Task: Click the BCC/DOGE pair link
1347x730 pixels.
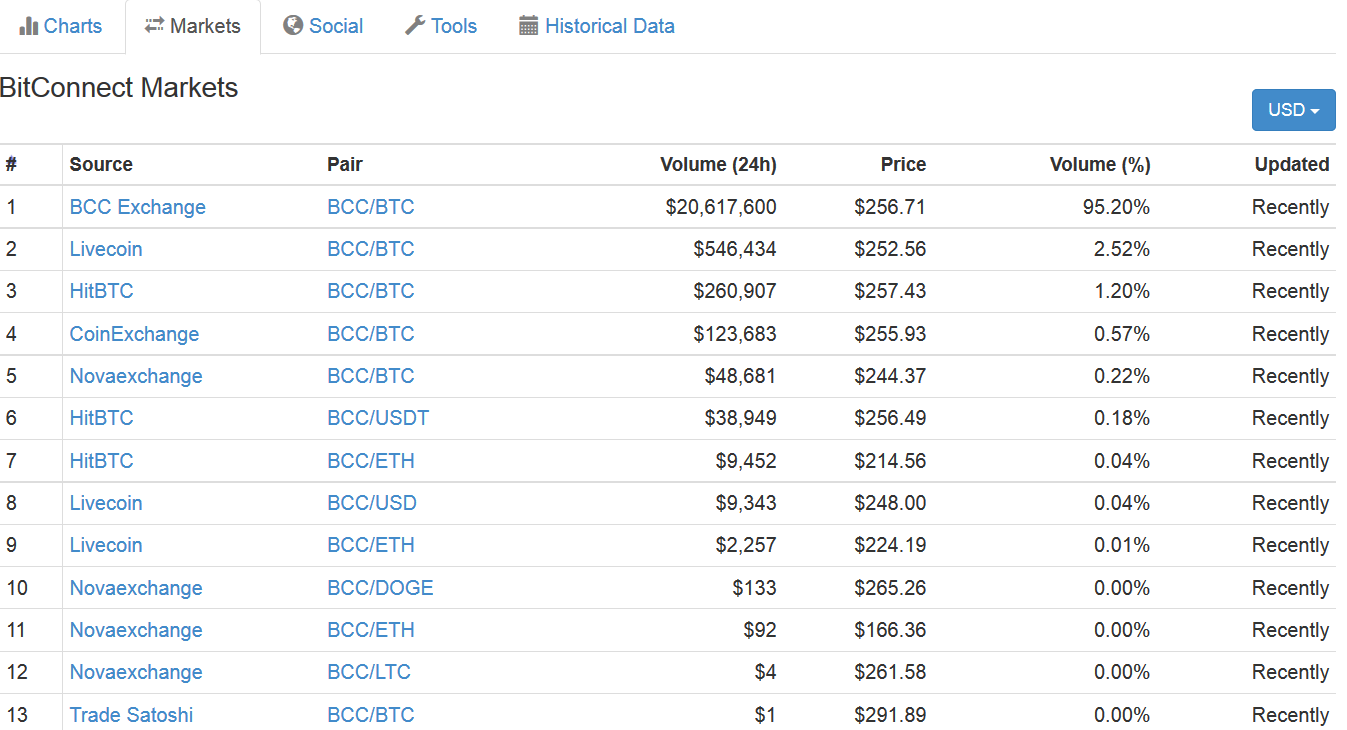Action: 381,588
